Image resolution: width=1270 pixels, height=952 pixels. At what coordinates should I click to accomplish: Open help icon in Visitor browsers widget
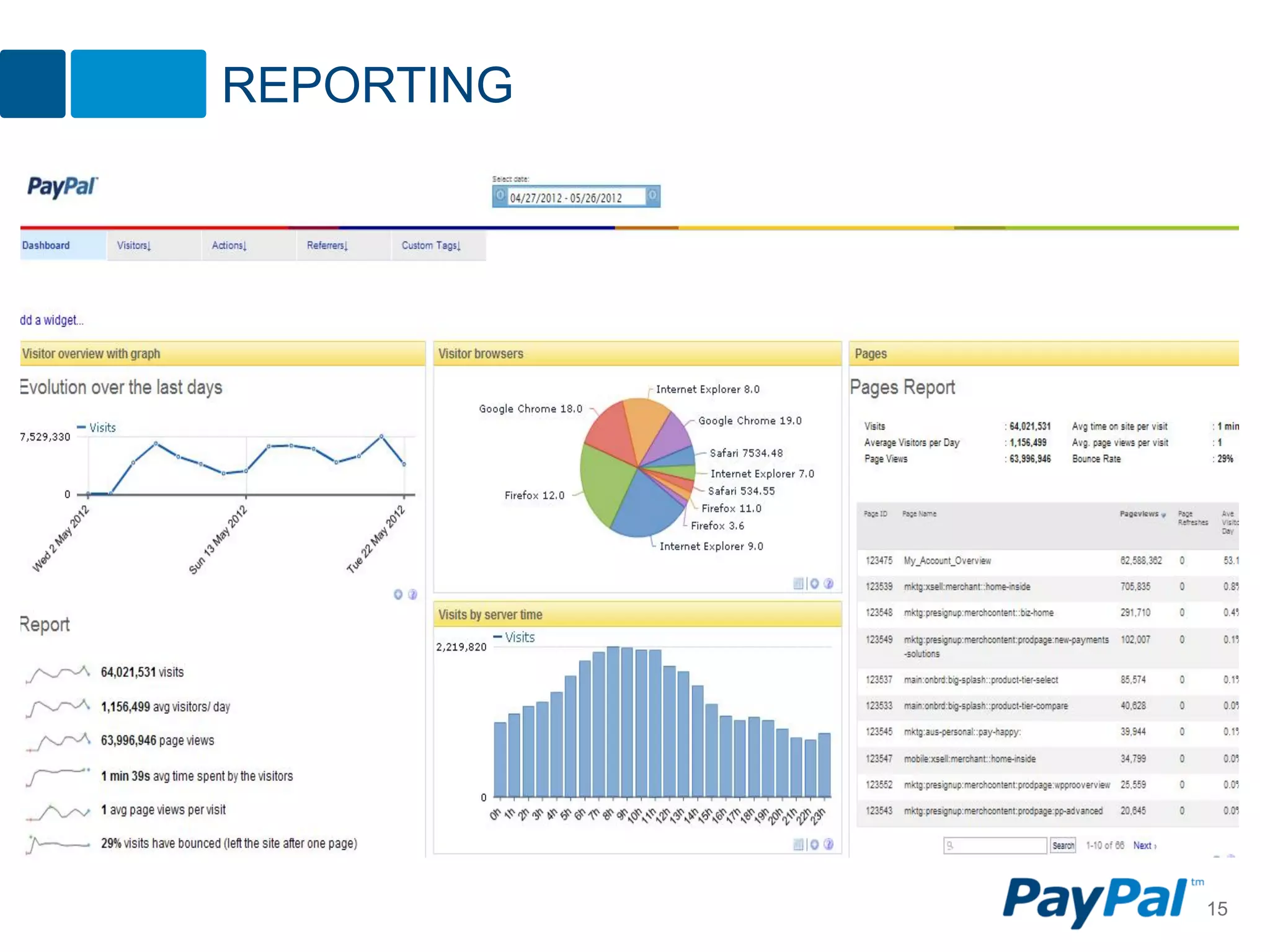tap(828, 583)
